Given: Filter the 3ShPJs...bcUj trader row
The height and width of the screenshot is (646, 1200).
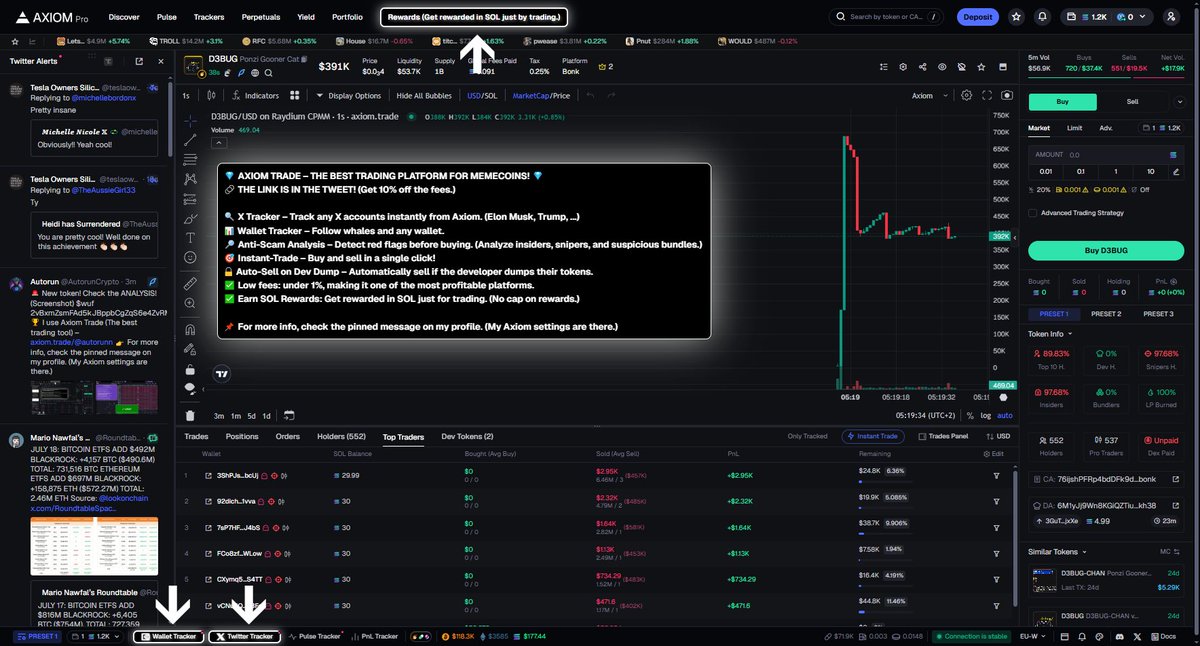Looking at the screenshot, I should tap(996, 475).
